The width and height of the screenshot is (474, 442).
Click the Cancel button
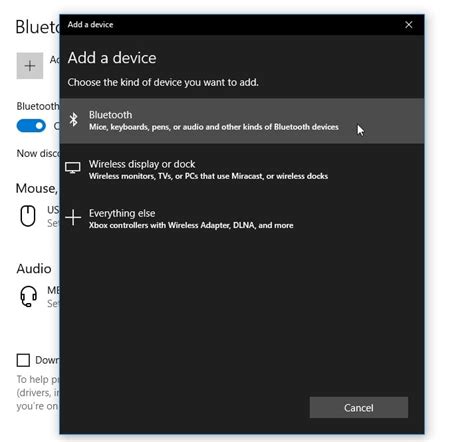coord(359,407)
